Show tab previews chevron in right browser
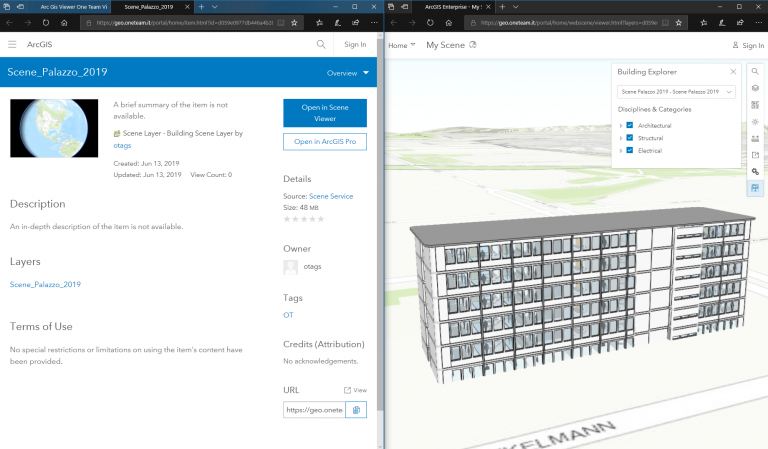The width and height of the screenshot is (768, 449). tap(515, 7)
